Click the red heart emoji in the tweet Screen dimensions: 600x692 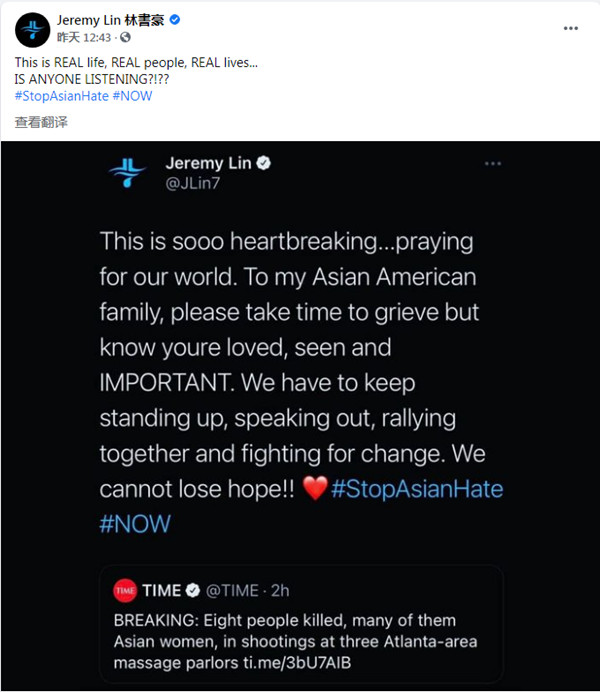coord(314,489)
